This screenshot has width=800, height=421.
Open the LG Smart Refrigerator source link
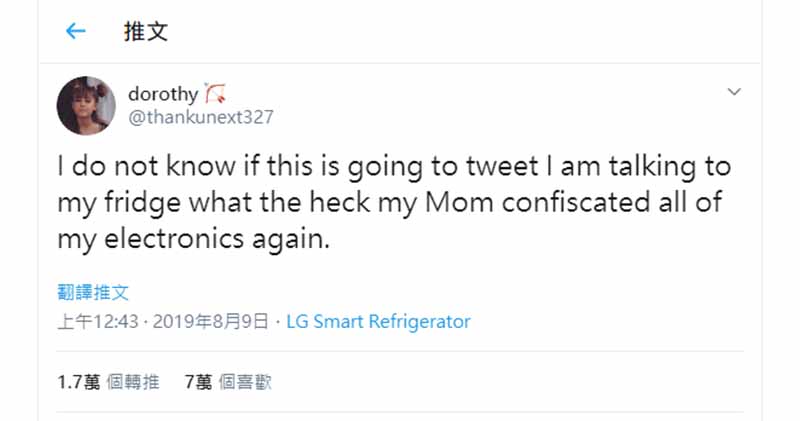pyautogui.click(x=378, y=322)
